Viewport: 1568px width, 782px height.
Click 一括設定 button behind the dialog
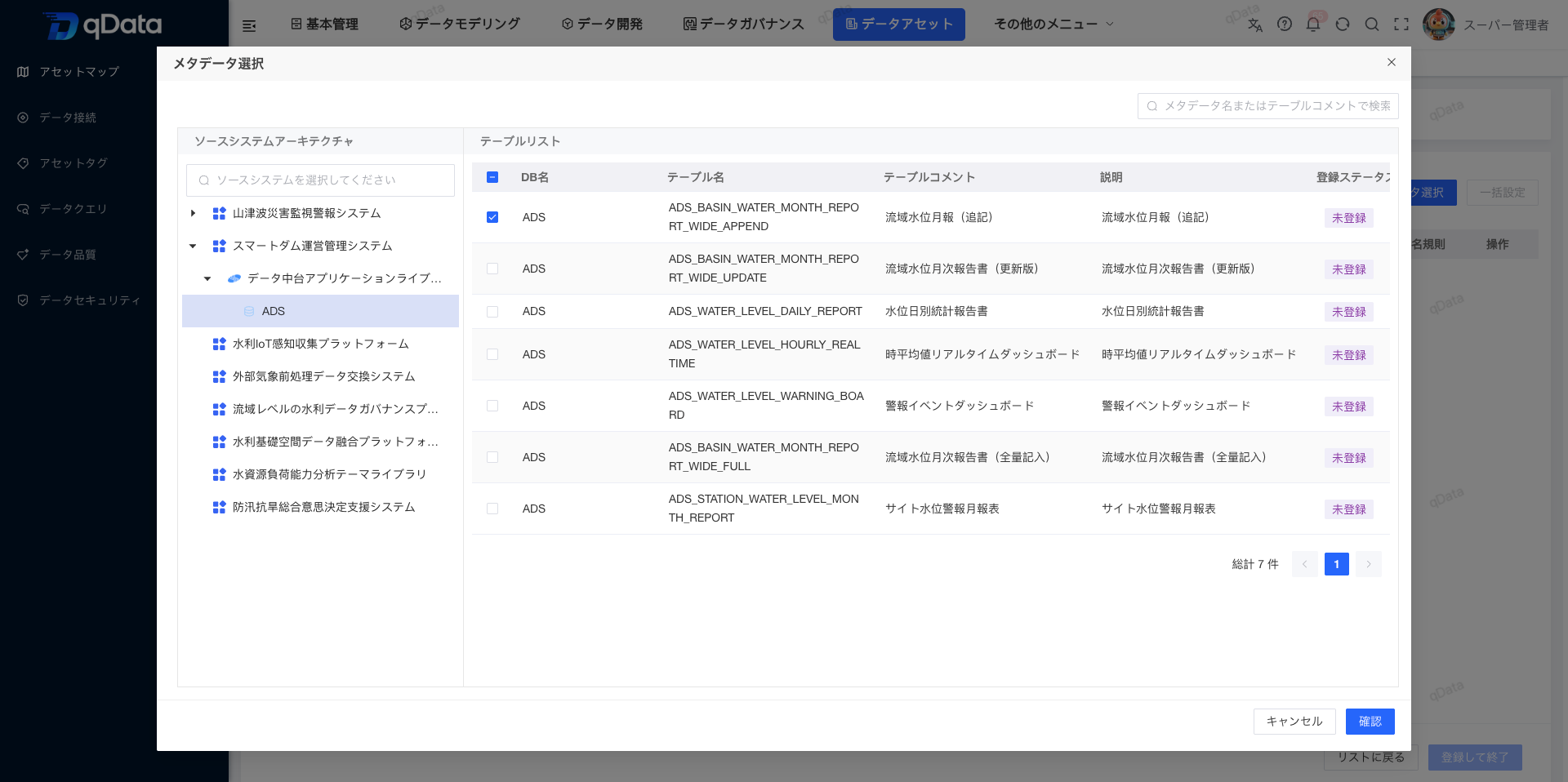pos(1503,193)
